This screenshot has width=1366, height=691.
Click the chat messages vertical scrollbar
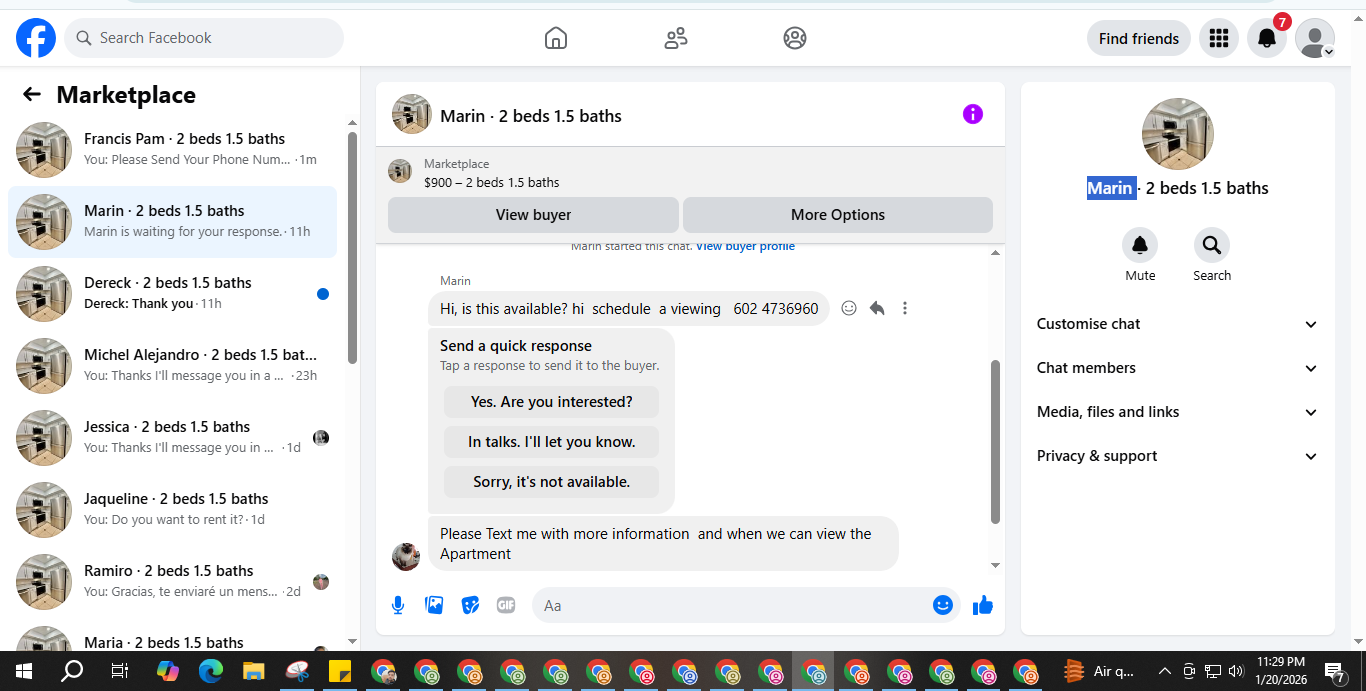tap(995, 442)
